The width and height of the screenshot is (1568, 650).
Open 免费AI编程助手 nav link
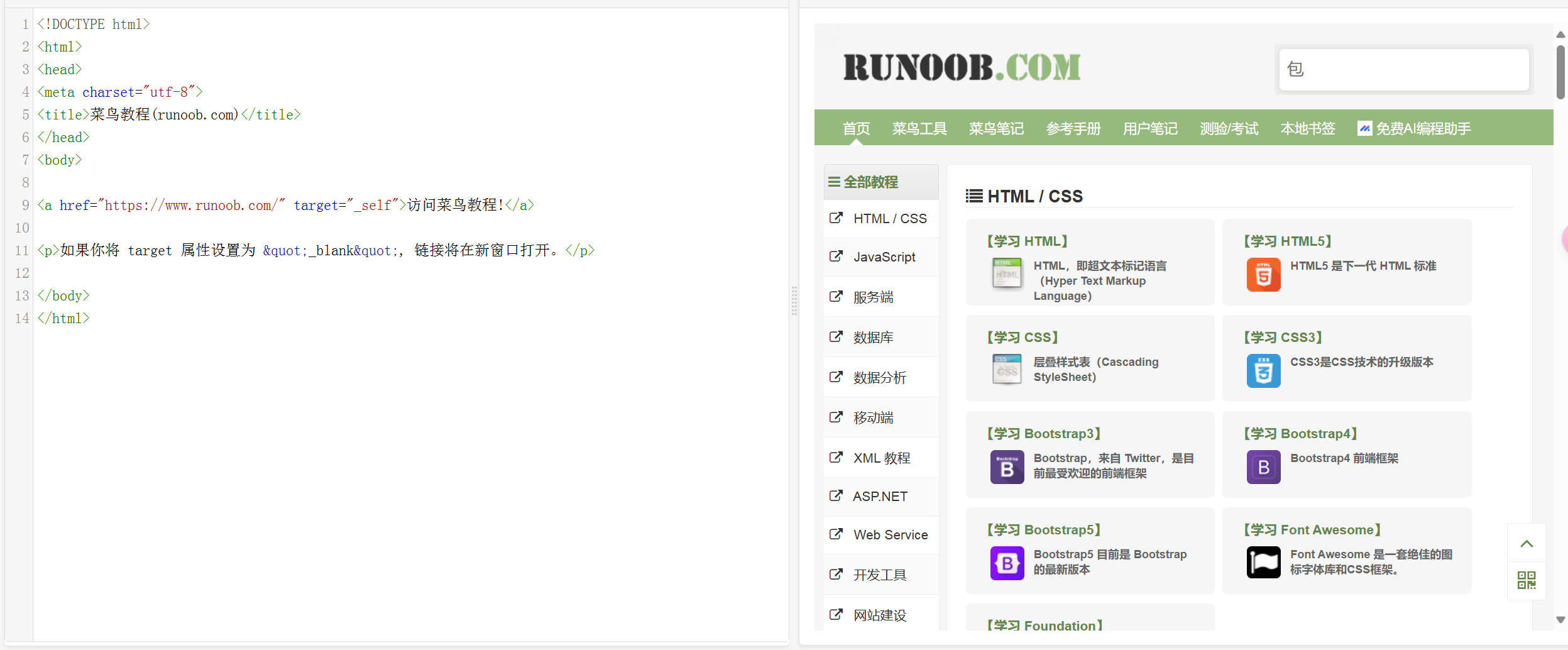(x=1415, y=128)
